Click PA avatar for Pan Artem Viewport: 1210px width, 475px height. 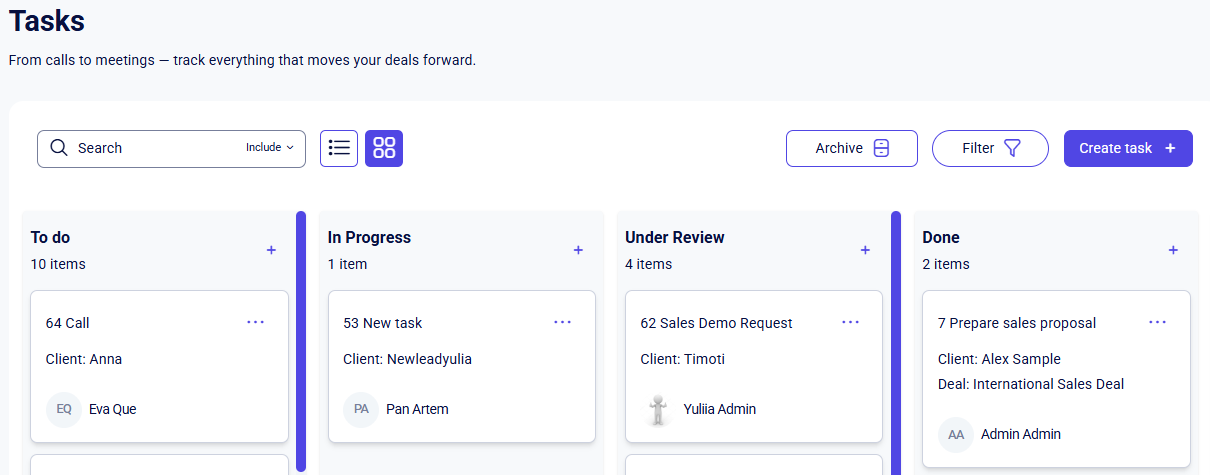361,409
